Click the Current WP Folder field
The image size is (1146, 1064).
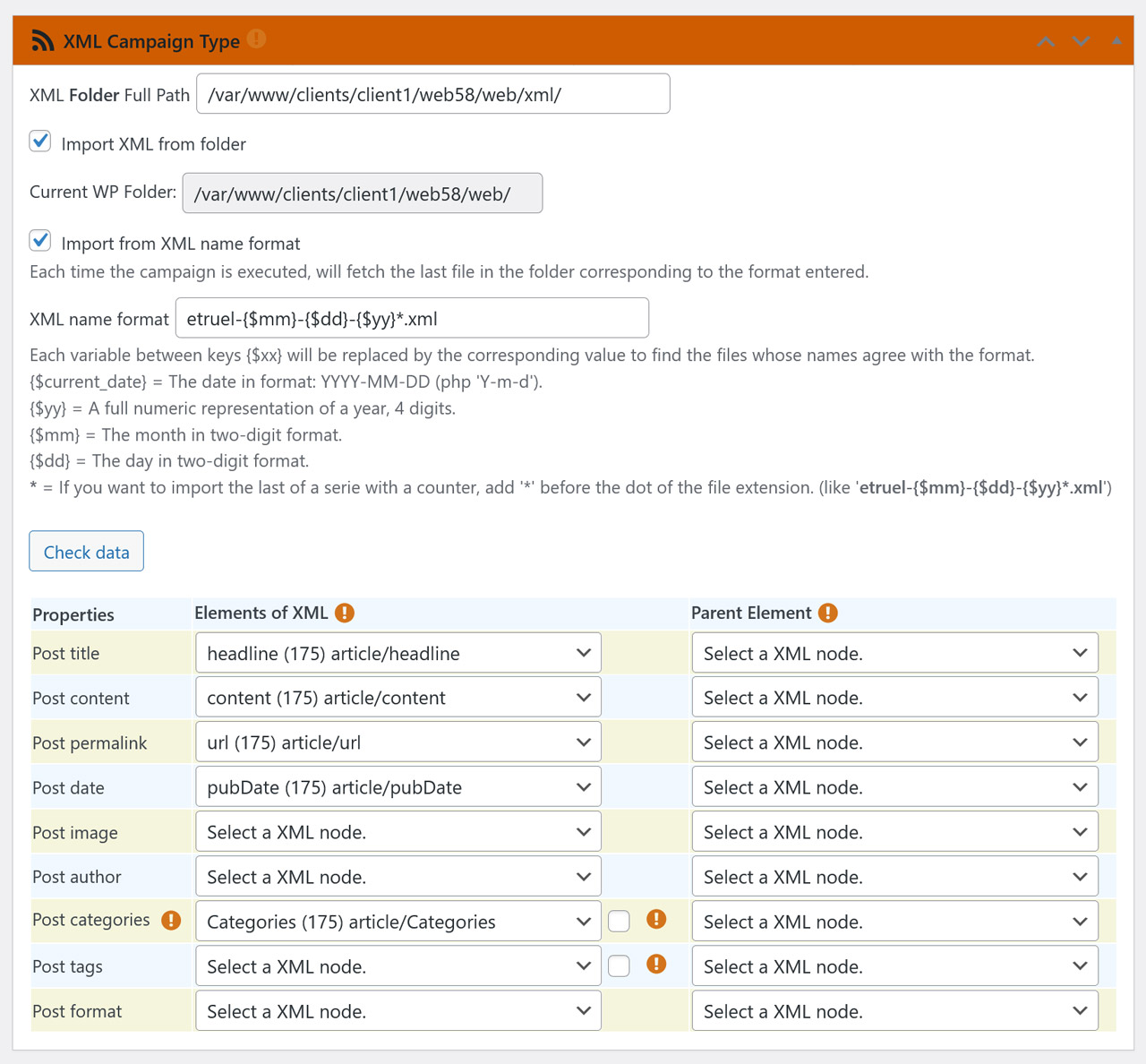(x=363, y=193)
